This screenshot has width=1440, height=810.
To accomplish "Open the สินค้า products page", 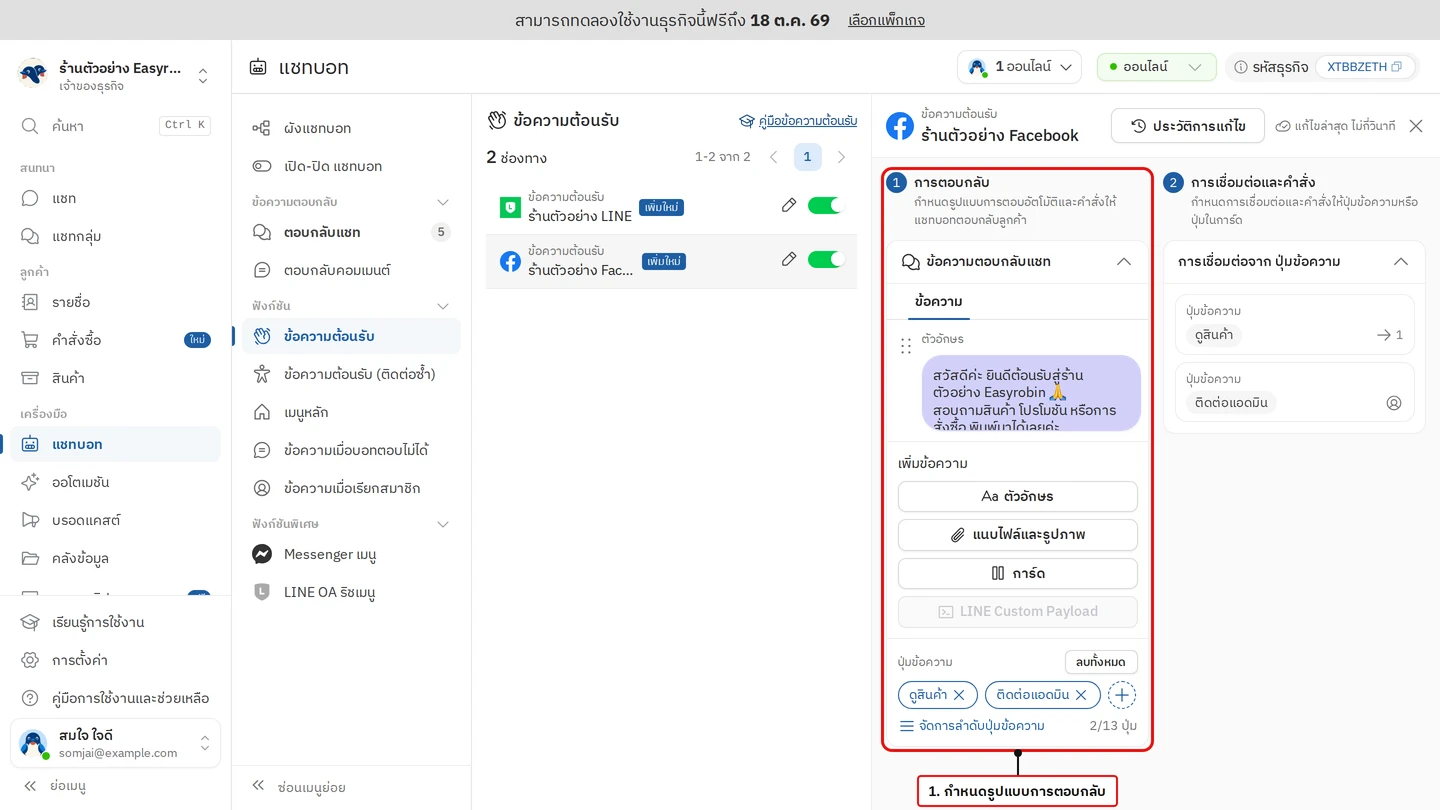I will tap(115, 378).
